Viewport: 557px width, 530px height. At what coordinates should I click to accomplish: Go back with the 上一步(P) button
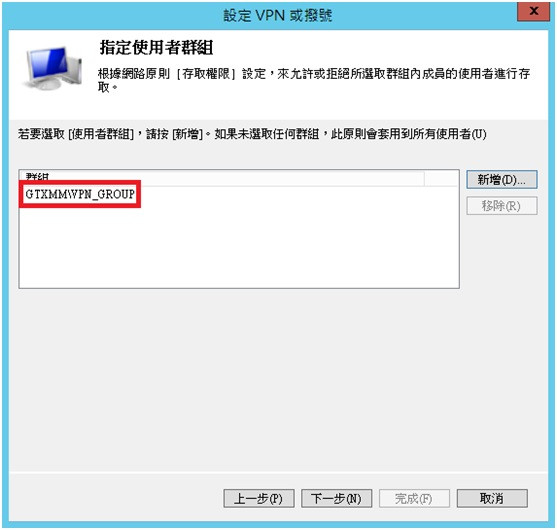pos(259,499)
